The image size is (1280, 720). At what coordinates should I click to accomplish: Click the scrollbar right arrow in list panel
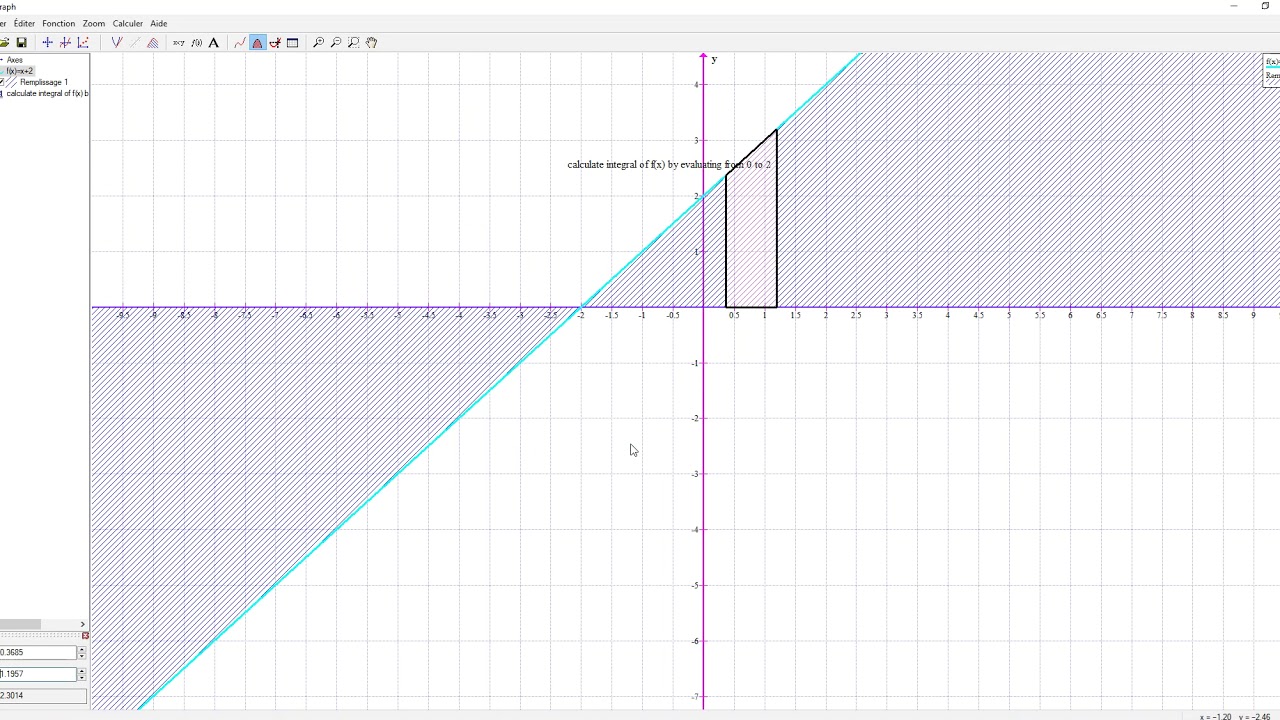pyautogui.click(x=83, y=624)
